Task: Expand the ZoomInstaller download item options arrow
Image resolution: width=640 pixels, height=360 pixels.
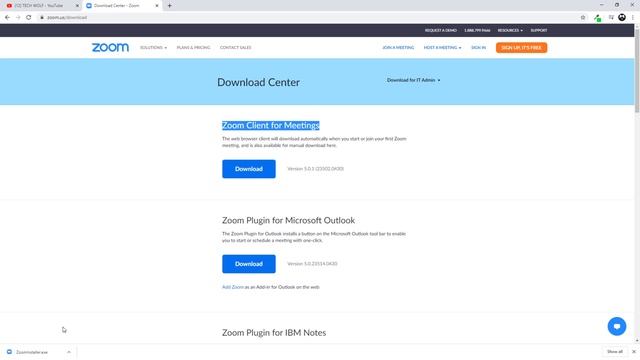Action: pos(69,352)
